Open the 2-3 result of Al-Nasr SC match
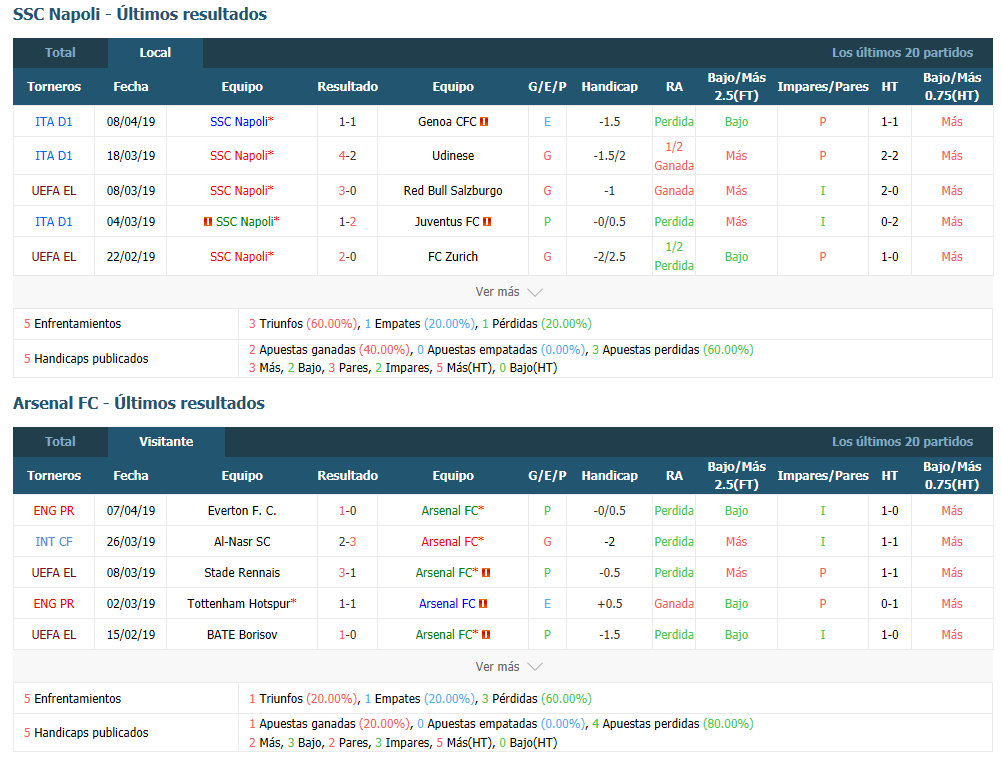This screenshot has width=1002, height=757. point(348,542)
